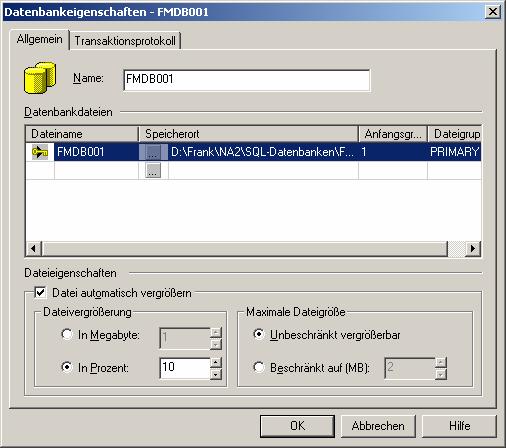Open Hilfe for this dialog
506x448 pixels.
[x=459, y=426]
